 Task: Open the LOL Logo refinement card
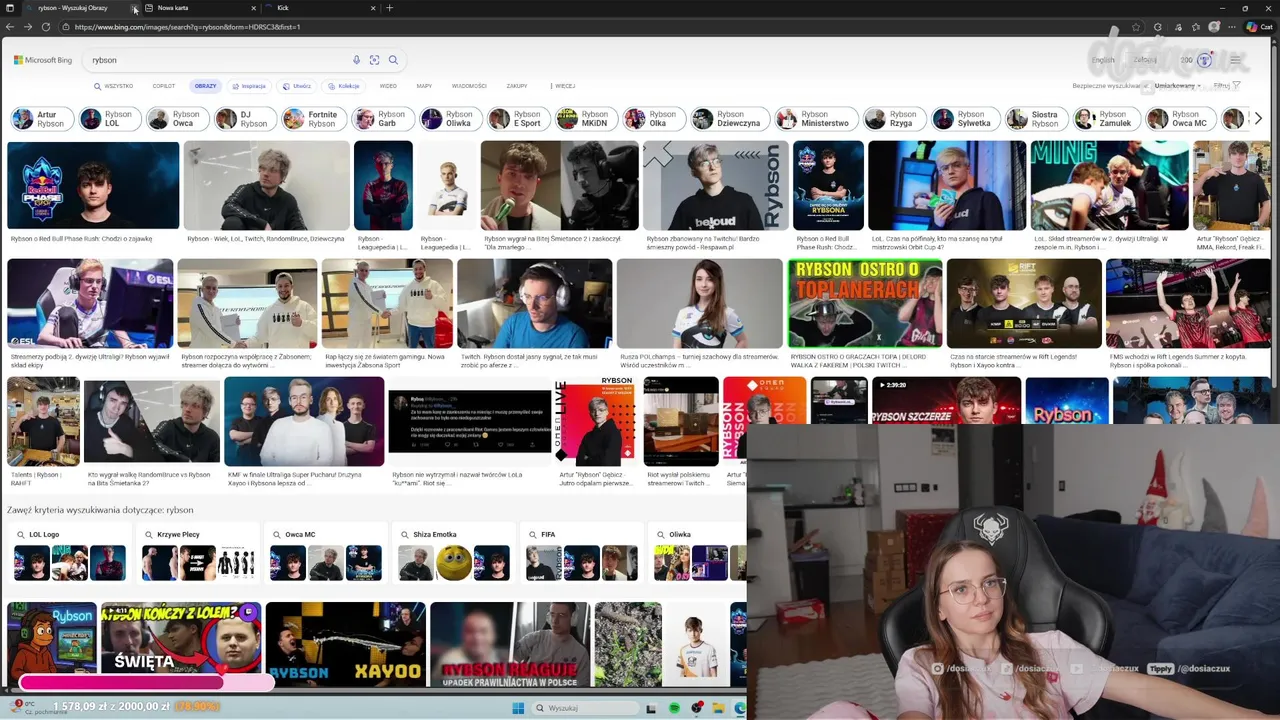70,553
